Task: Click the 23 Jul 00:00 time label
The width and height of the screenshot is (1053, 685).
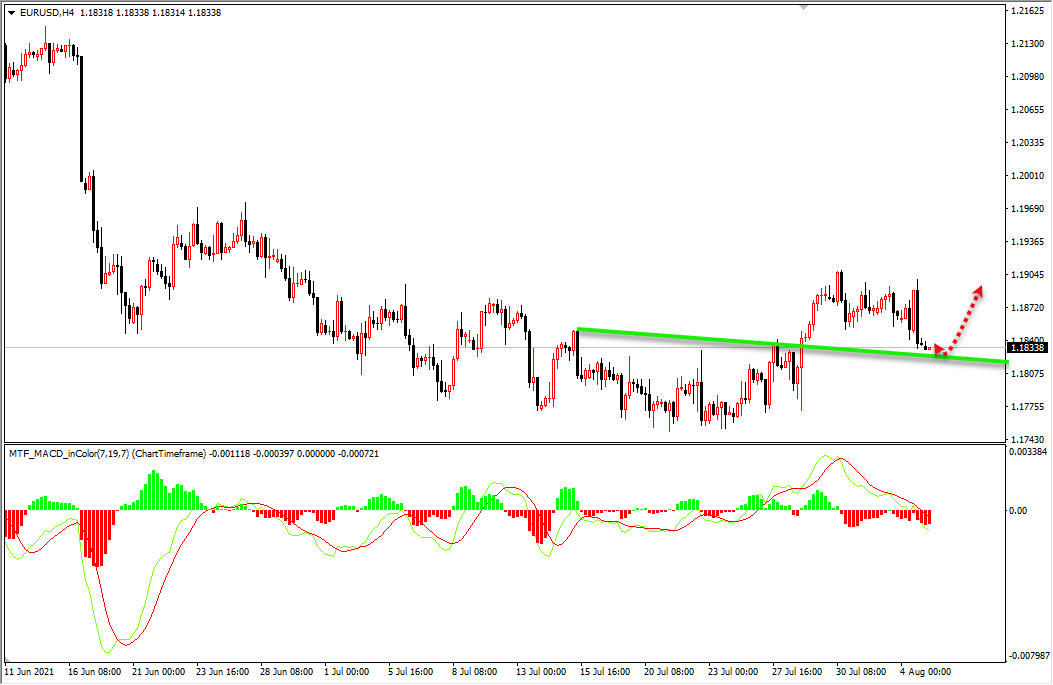Action: 733,672
